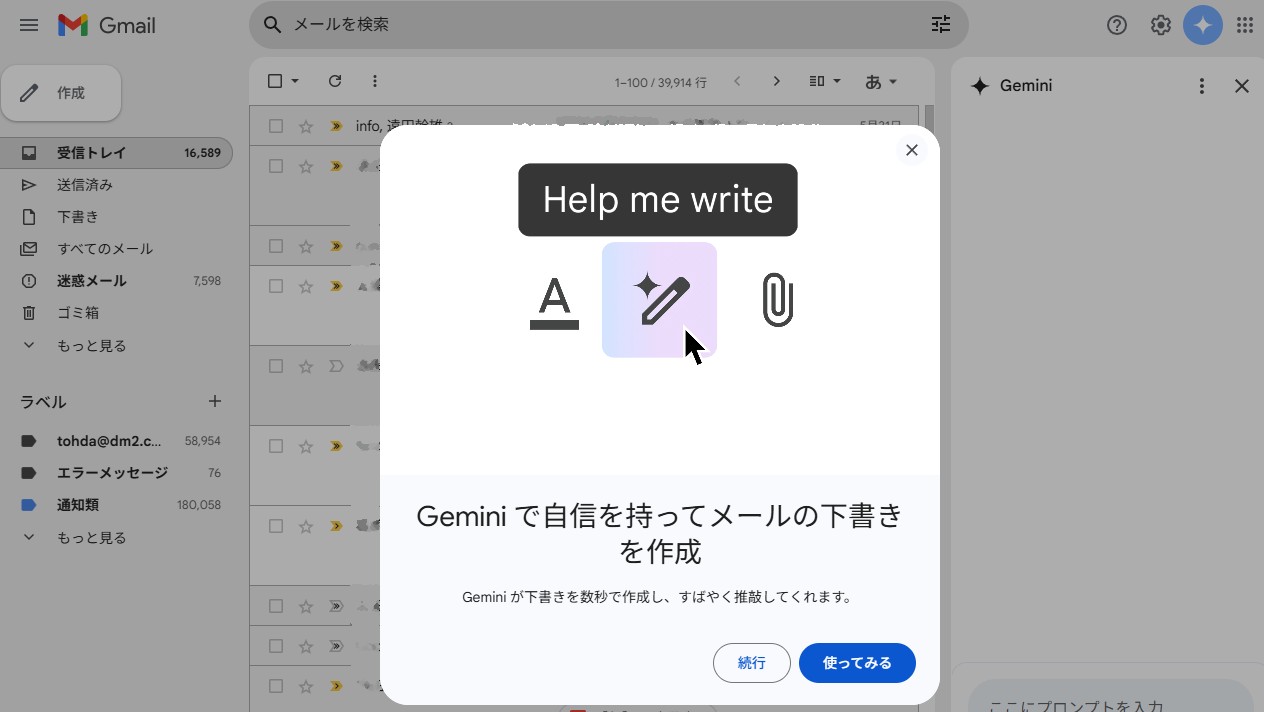Viewport: 1264px width, 712px height.
Task: Open the input tools あ dropdown
Action: pyautogui.click(x=880, y=81)
